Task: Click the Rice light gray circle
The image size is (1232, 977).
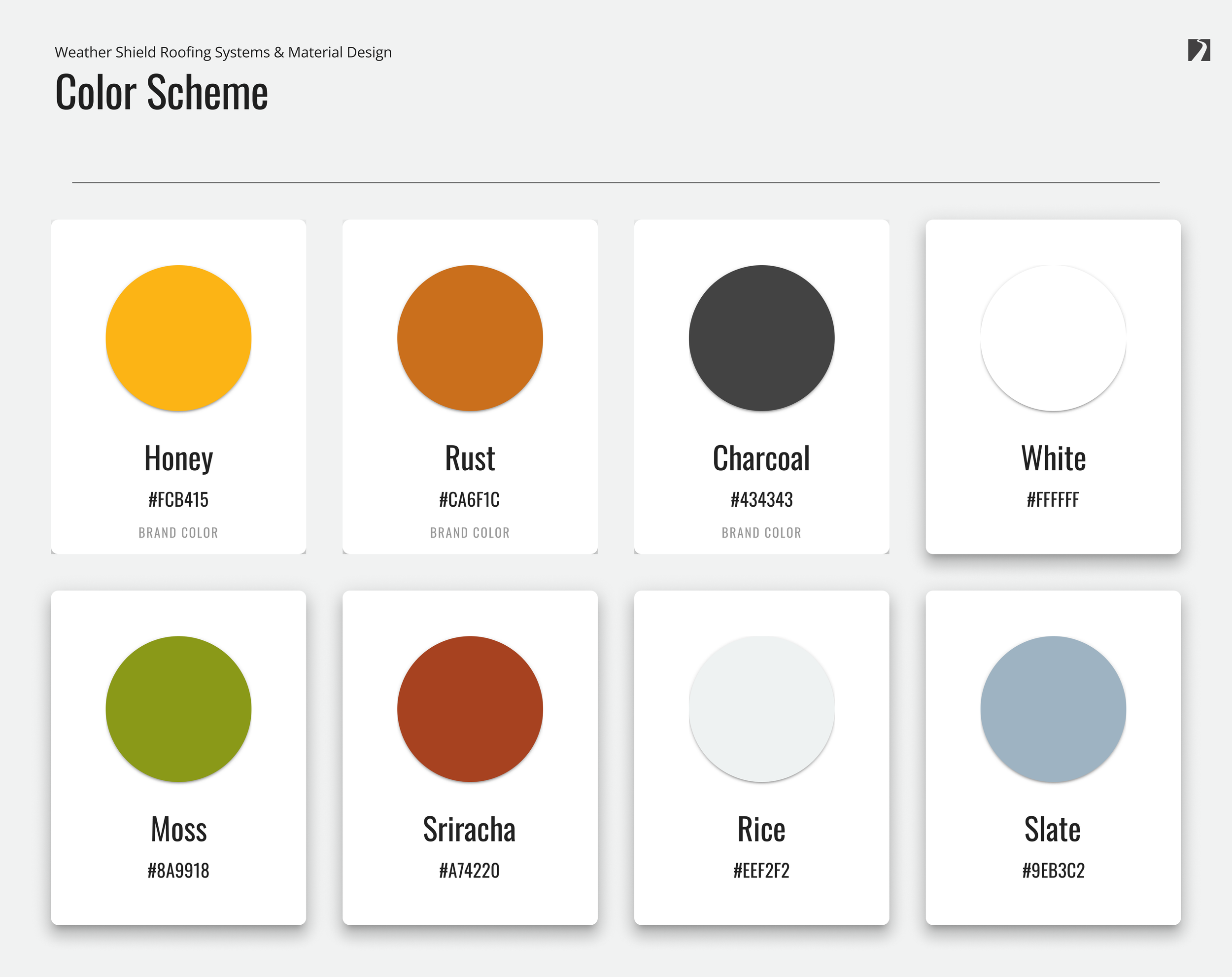Action: [x=761, y=709]
